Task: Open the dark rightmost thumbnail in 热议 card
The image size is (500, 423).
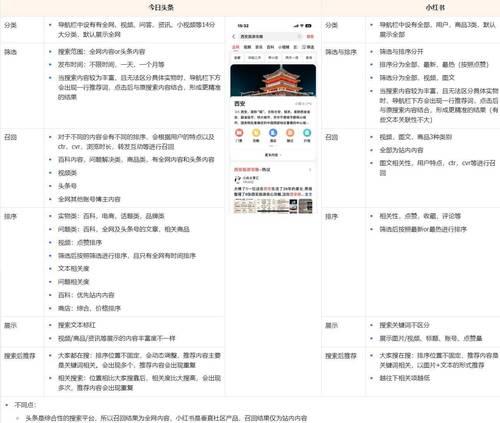Action: [x=305, y=206]
